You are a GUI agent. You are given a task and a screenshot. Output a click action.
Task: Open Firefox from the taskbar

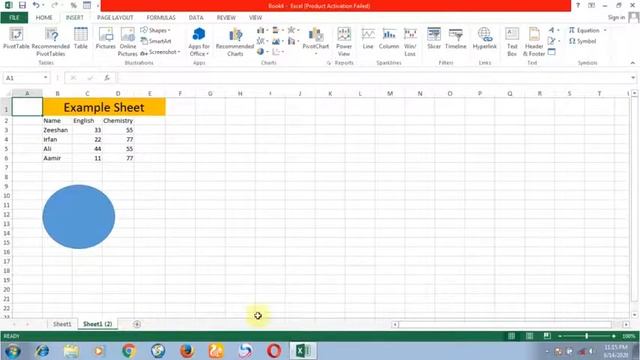(187, 351)
